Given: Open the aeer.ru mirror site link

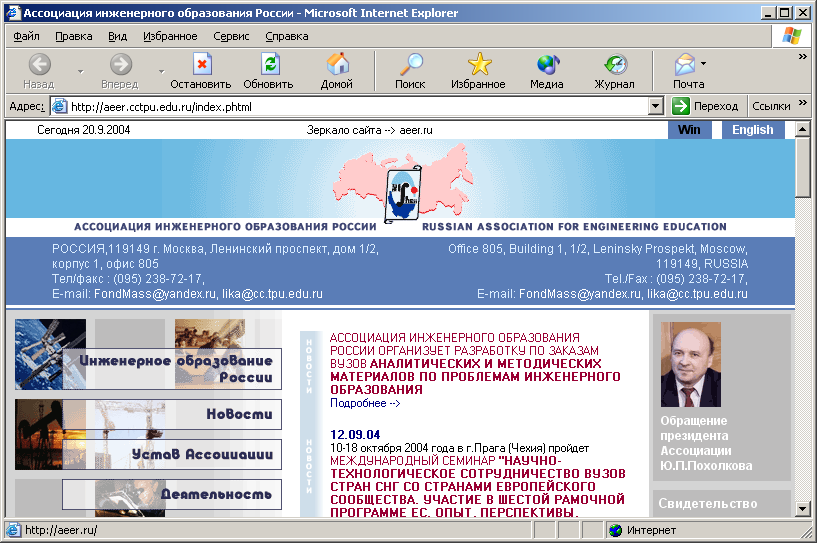Looking at the screenshot, I should [416, 130].
